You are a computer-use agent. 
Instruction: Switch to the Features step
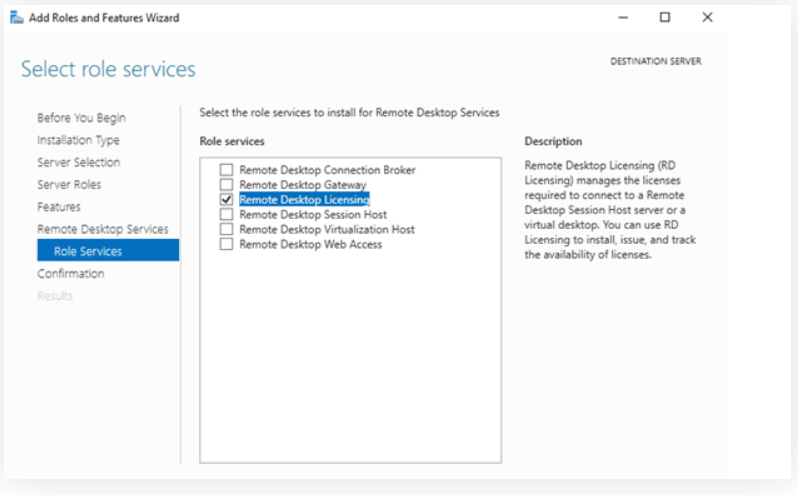click(x=59, y=207)
